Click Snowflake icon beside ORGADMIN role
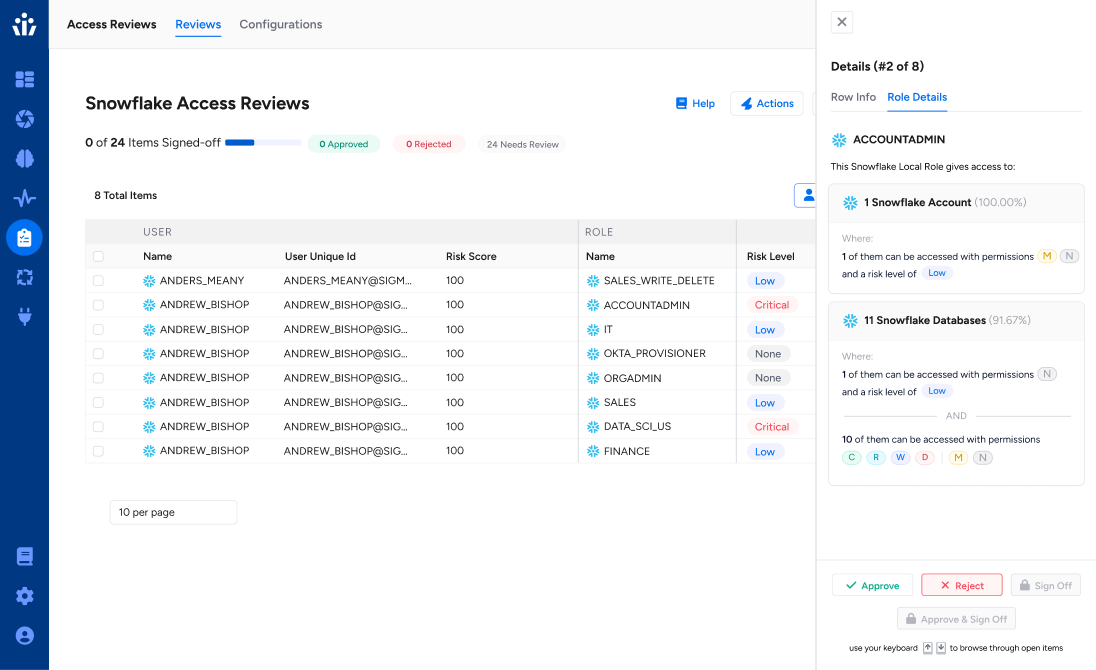1096x670 pixels. 593,378
